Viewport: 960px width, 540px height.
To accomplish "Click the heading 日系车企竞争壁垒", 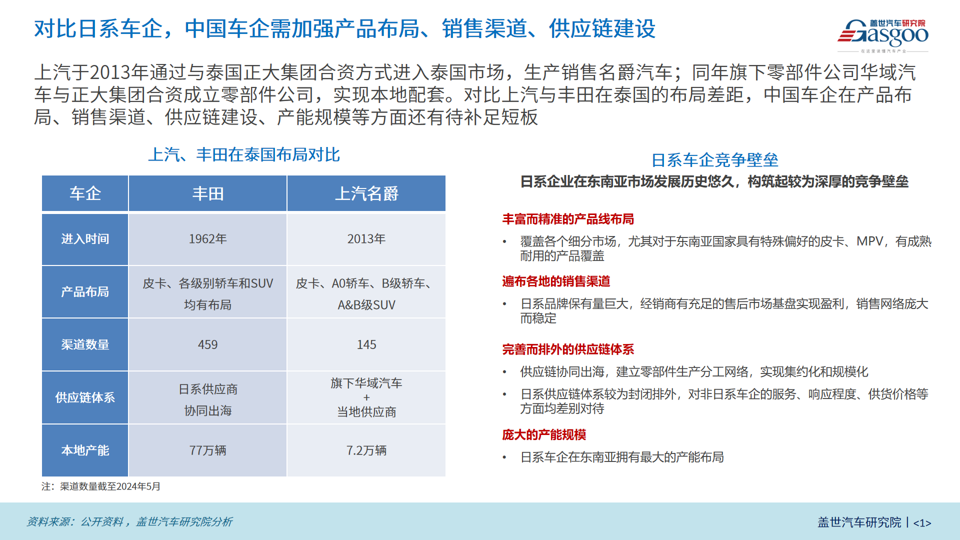I will 714,160.
